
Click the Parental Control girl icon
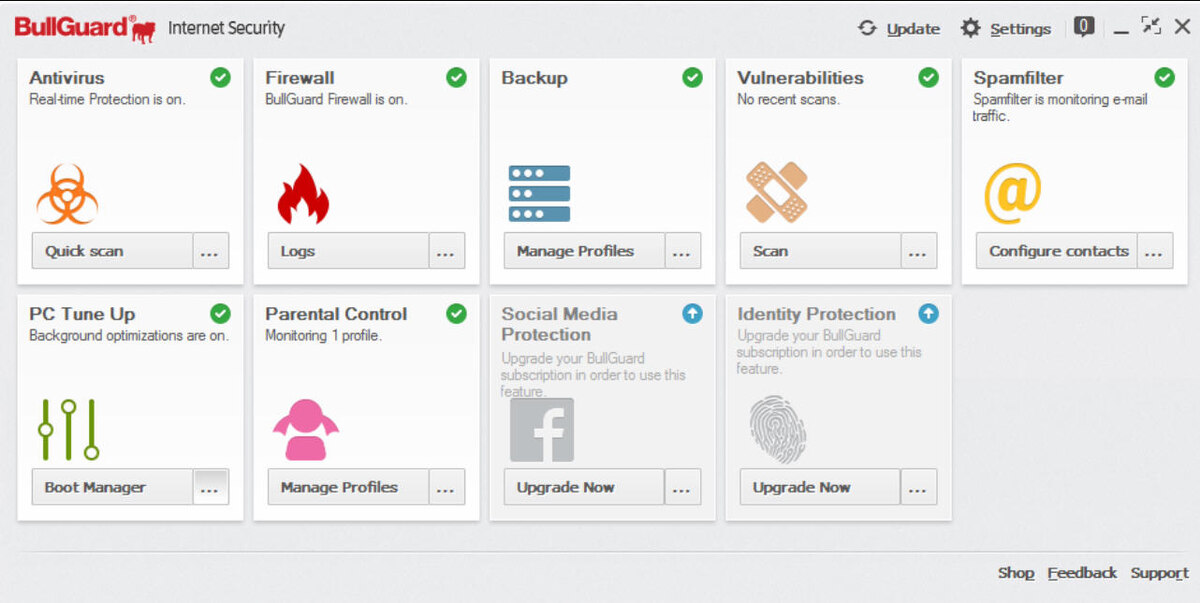click(305, 429)
